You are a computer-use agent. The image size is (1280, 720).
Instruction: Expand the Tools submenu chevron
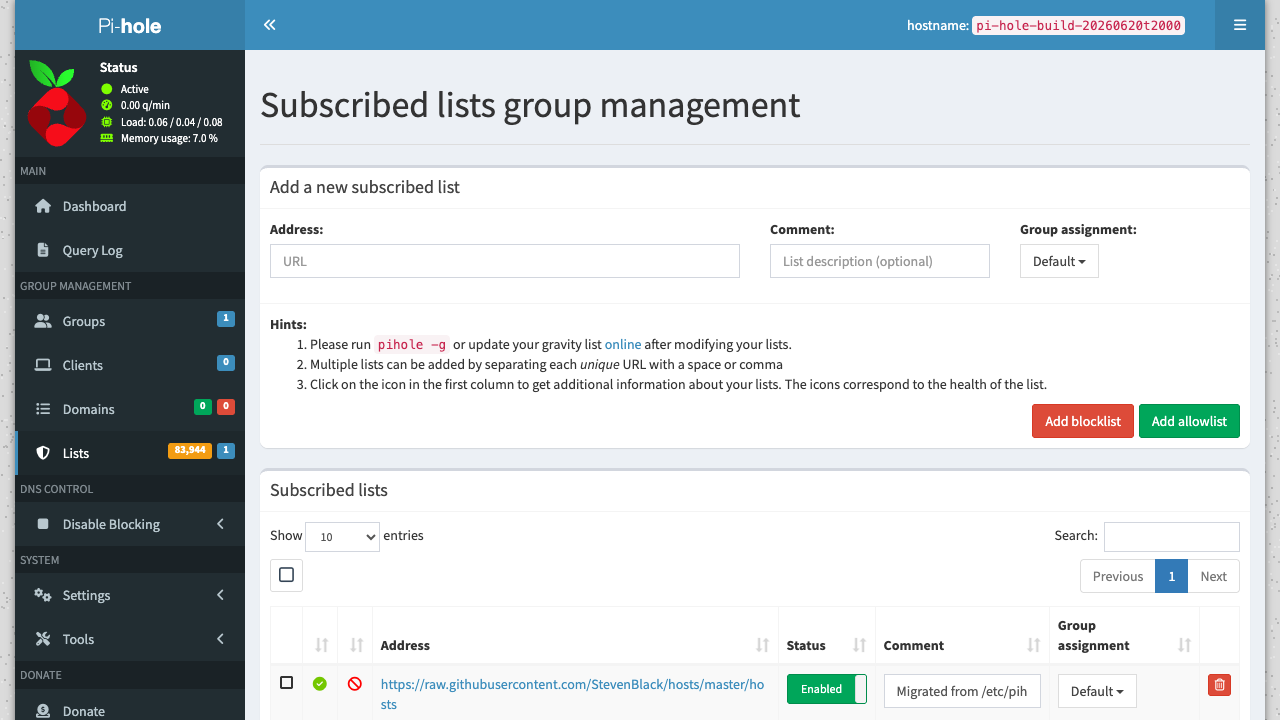[x=220, y=639]
